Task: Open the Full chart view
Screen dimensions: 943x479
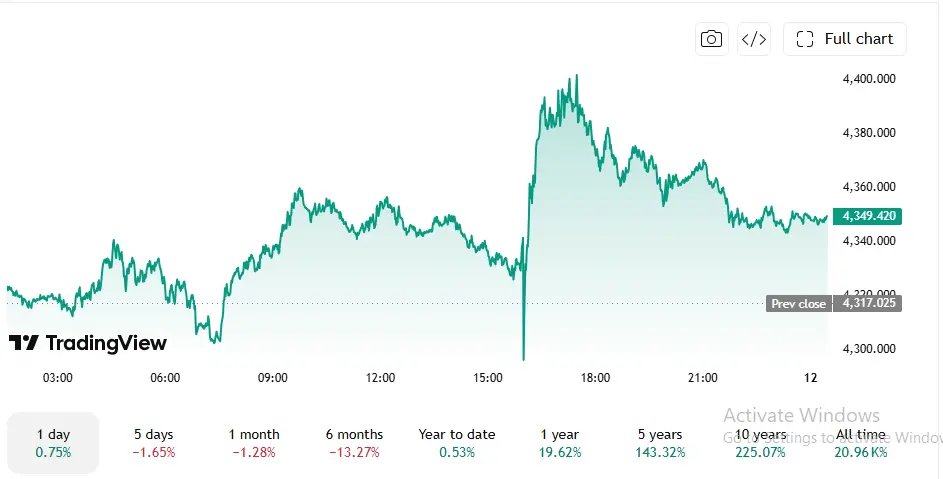Action: coord(844,39)
